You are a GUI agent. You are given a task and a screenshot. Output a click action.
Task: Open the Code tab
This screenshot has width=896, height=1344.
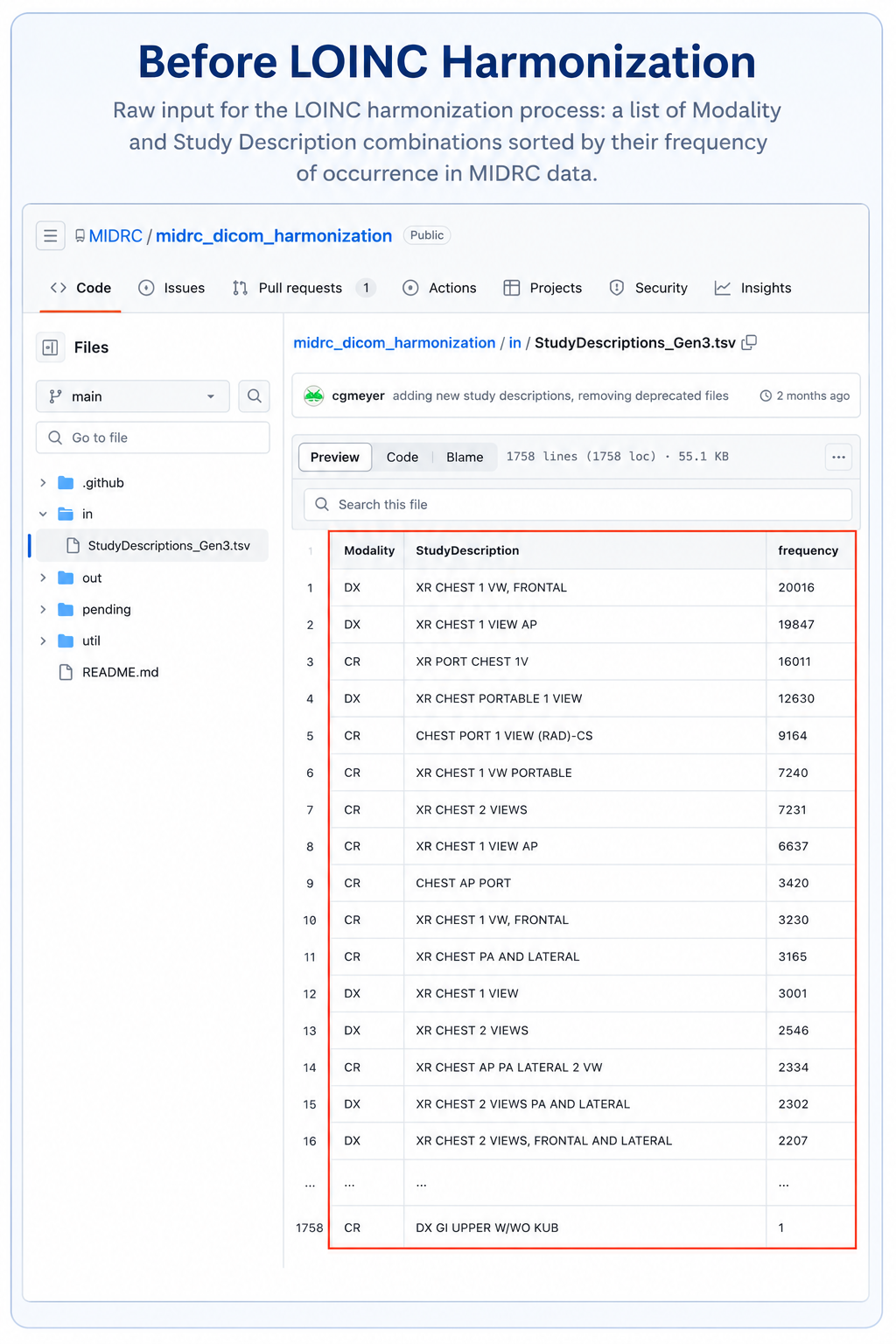[x=80, y=288]
